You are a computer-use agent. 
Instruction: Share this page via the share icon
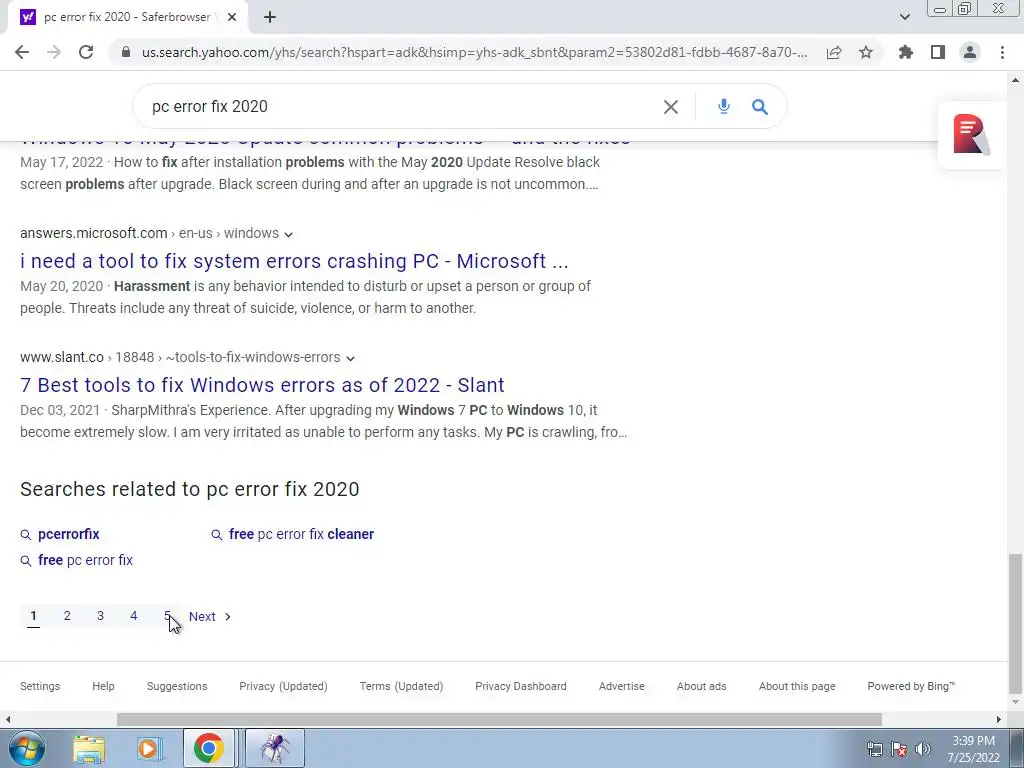click(834, 52)
